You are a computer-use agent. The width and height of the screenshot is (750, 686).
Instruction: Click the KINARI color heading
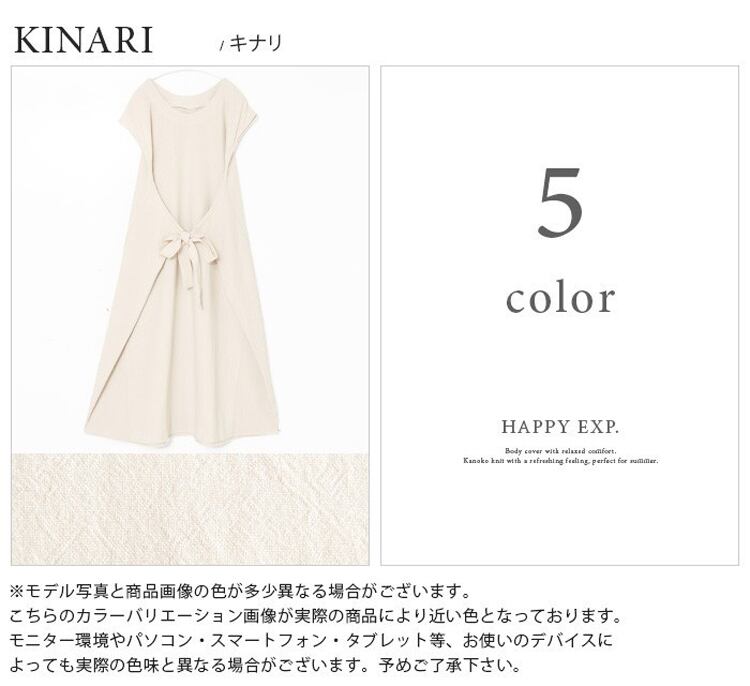point(84,40)
